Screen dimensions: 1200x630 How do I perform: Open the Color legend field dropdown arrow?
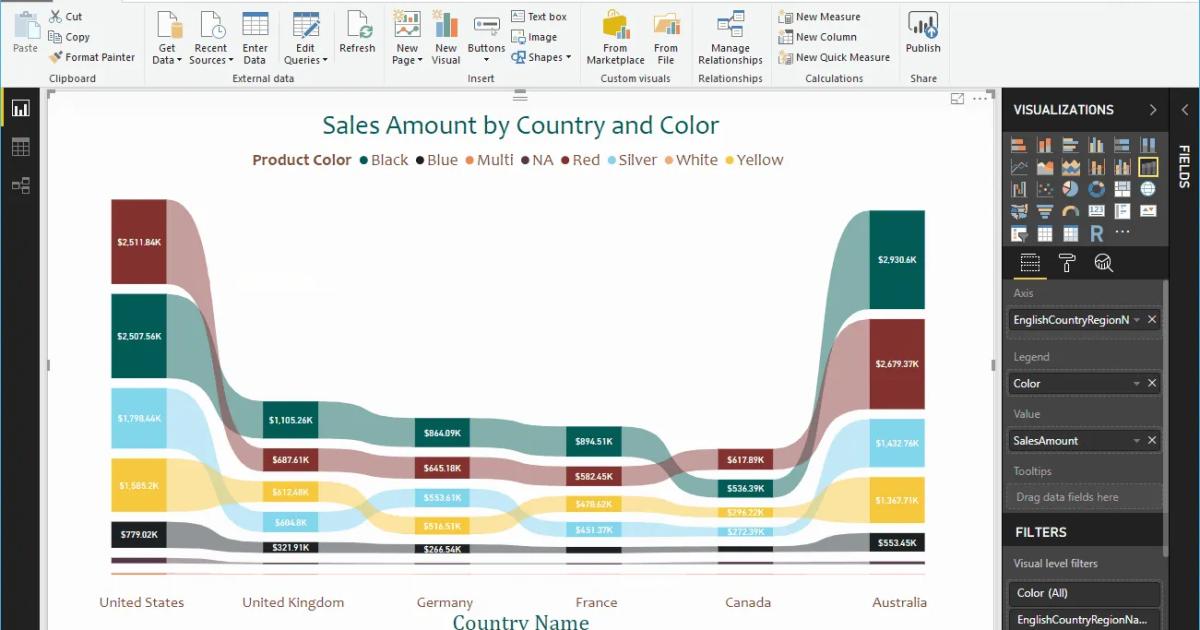point(1136,383)
